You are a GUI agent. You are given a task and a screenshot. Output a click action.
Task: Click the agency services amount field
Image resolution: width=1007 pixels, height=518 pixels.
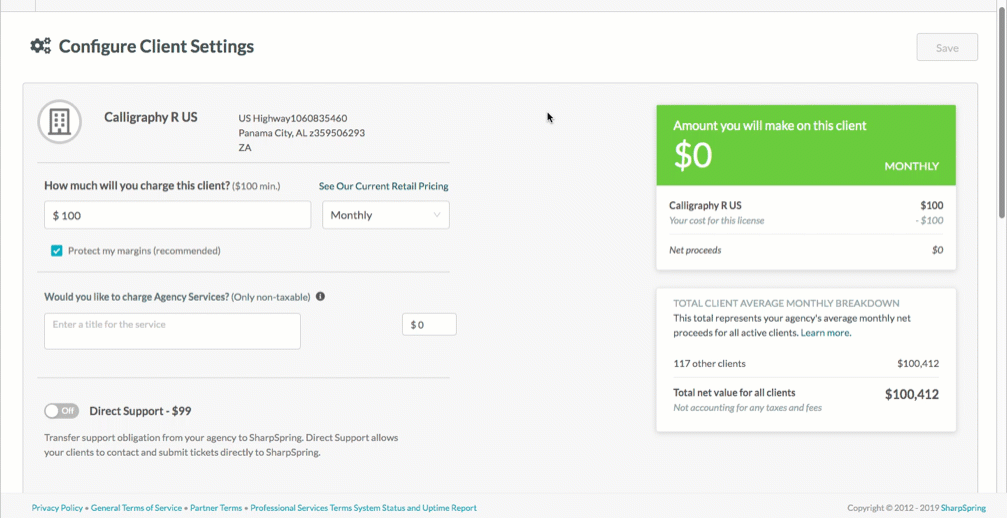(429, 324)
